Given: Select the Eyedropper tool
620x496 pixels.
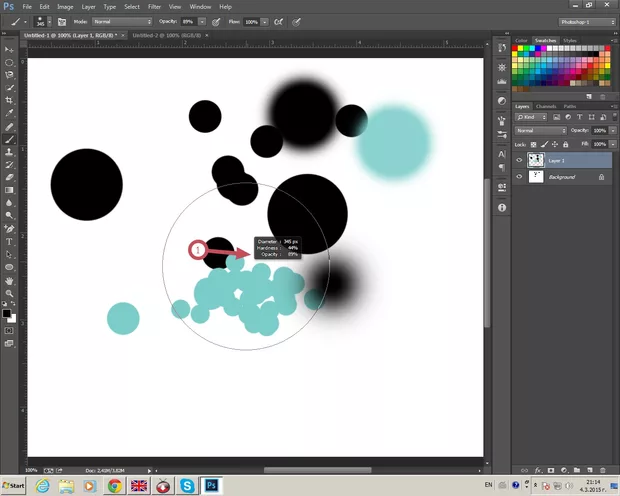Looking at the screenshot, I should point(10,113).
